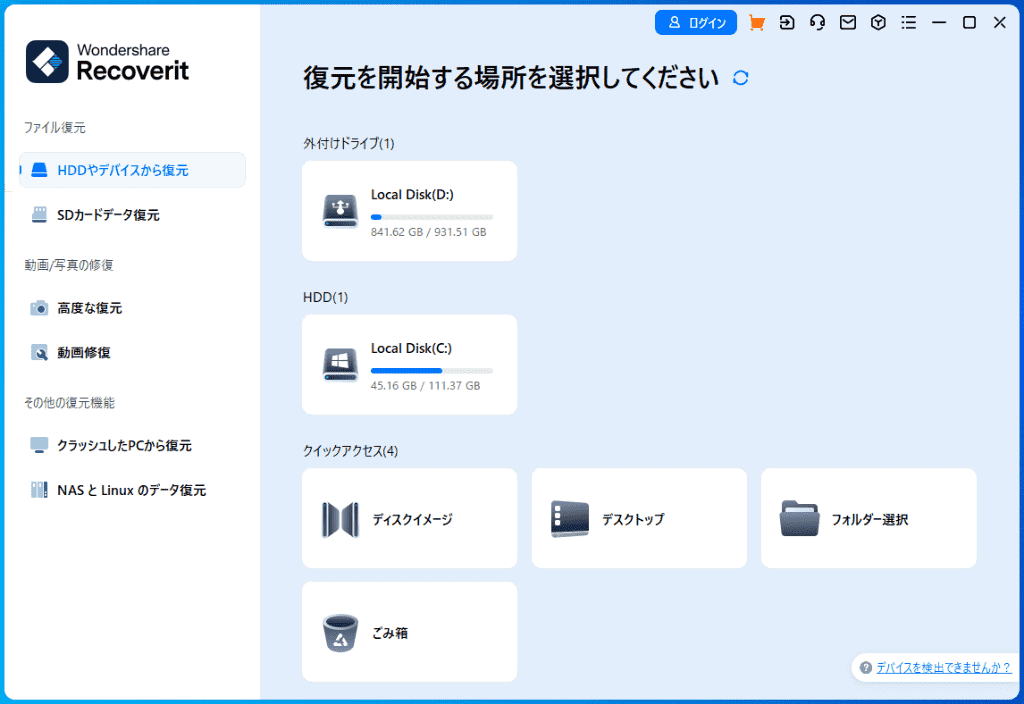Viewport: 1024px width, 704px height.
Task: Click the Local Disk(C:) usage bar
Action: (x=432, y=370)
